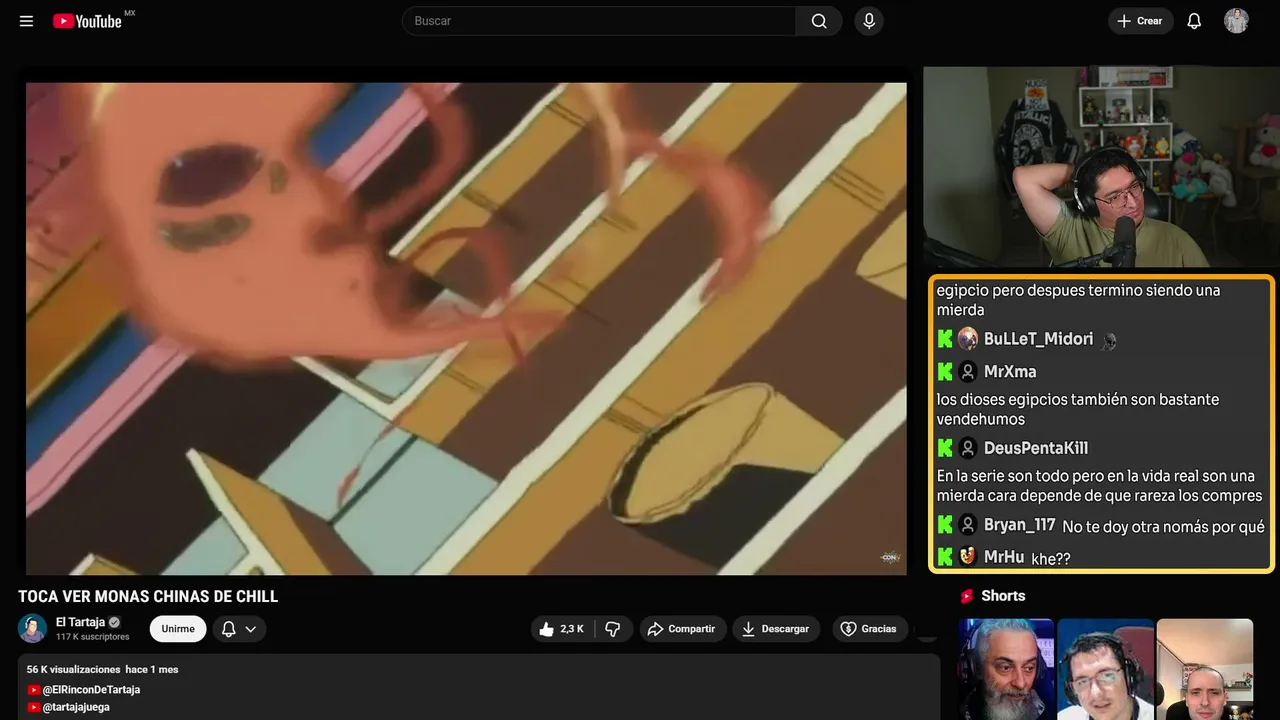The width and height of the screenshot is (1280, 720).
Task: Click the verified badge next to El Tartaja
Action: click(x=114, y=622)
